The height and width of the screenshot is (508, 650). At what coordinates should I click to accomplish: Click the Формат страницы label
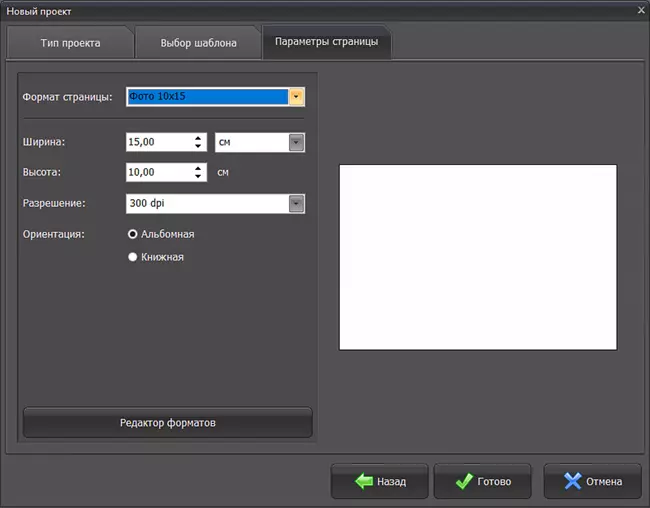(67, 97)
